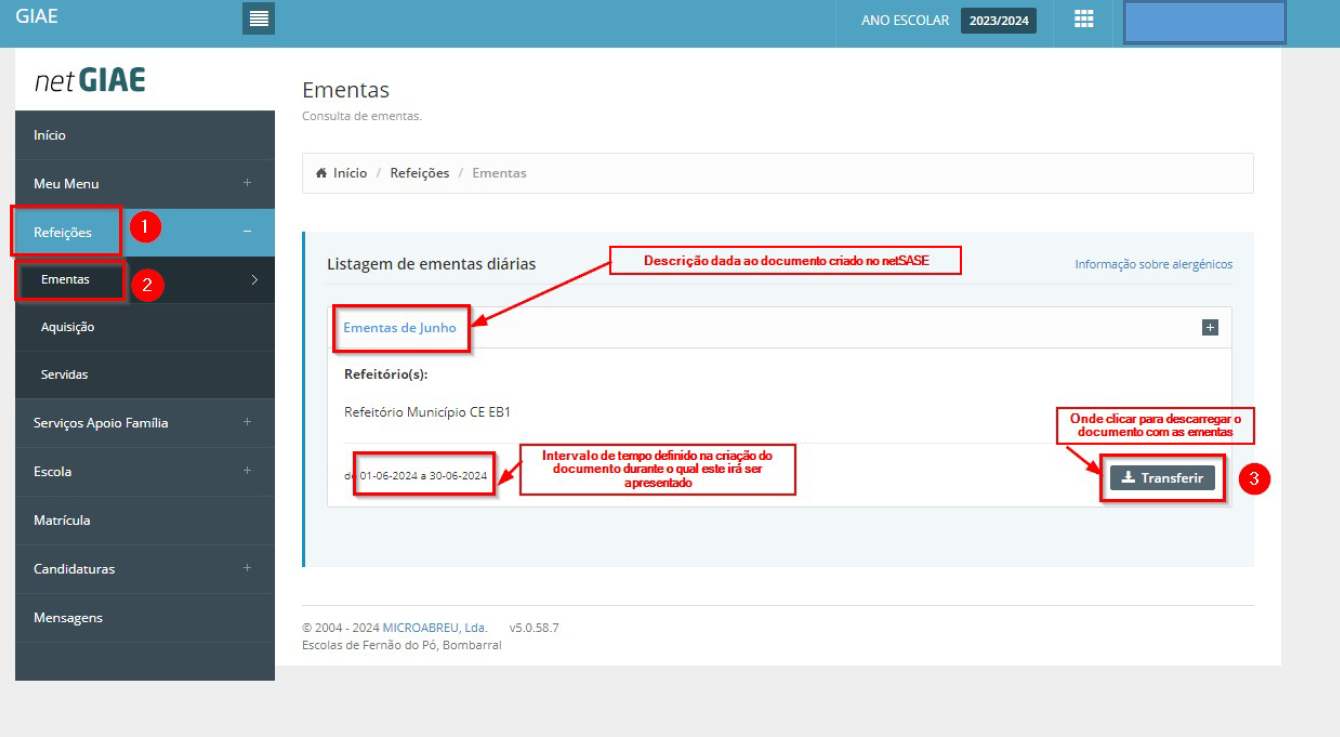Open the apps grid icon in header

1083,20
